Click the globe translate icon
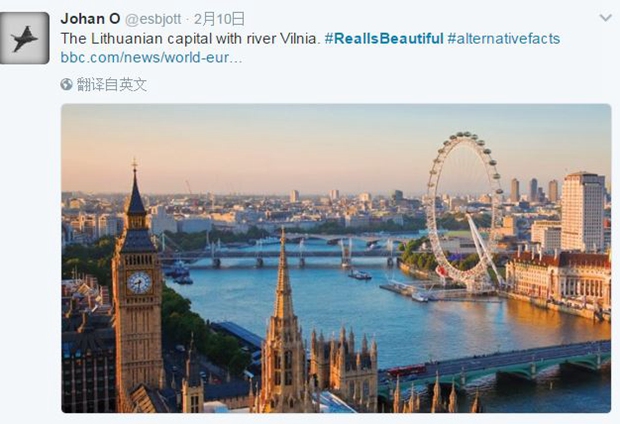The width and height of the screenshot is (620, 424). tap(66, 84)
